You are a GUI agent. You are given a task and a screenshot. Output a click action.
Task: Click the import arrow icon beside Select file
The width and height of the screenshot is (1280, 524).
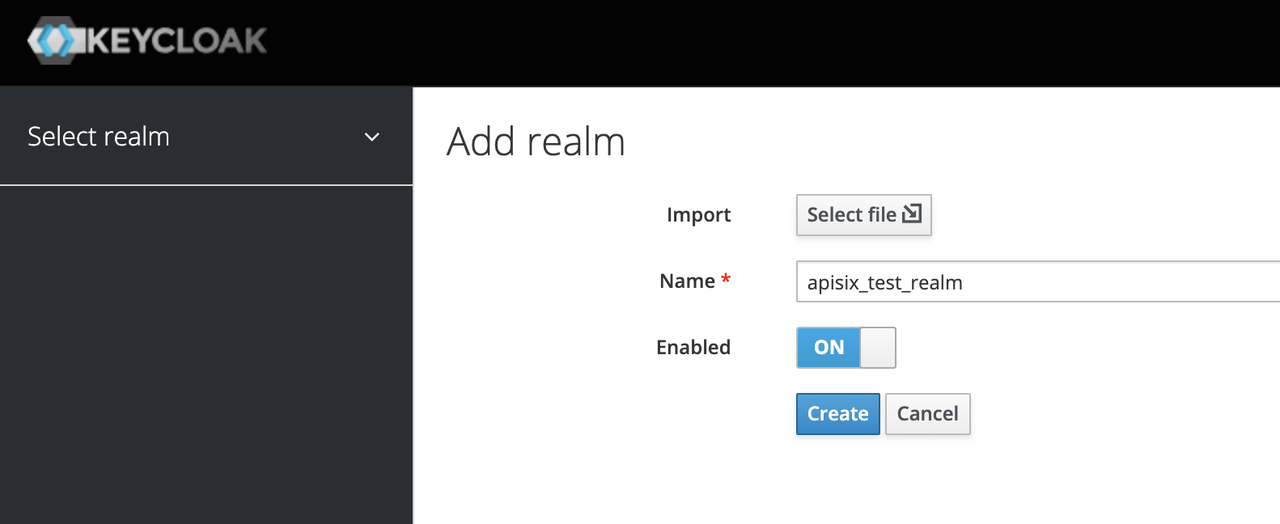click(x=911, y=214)
